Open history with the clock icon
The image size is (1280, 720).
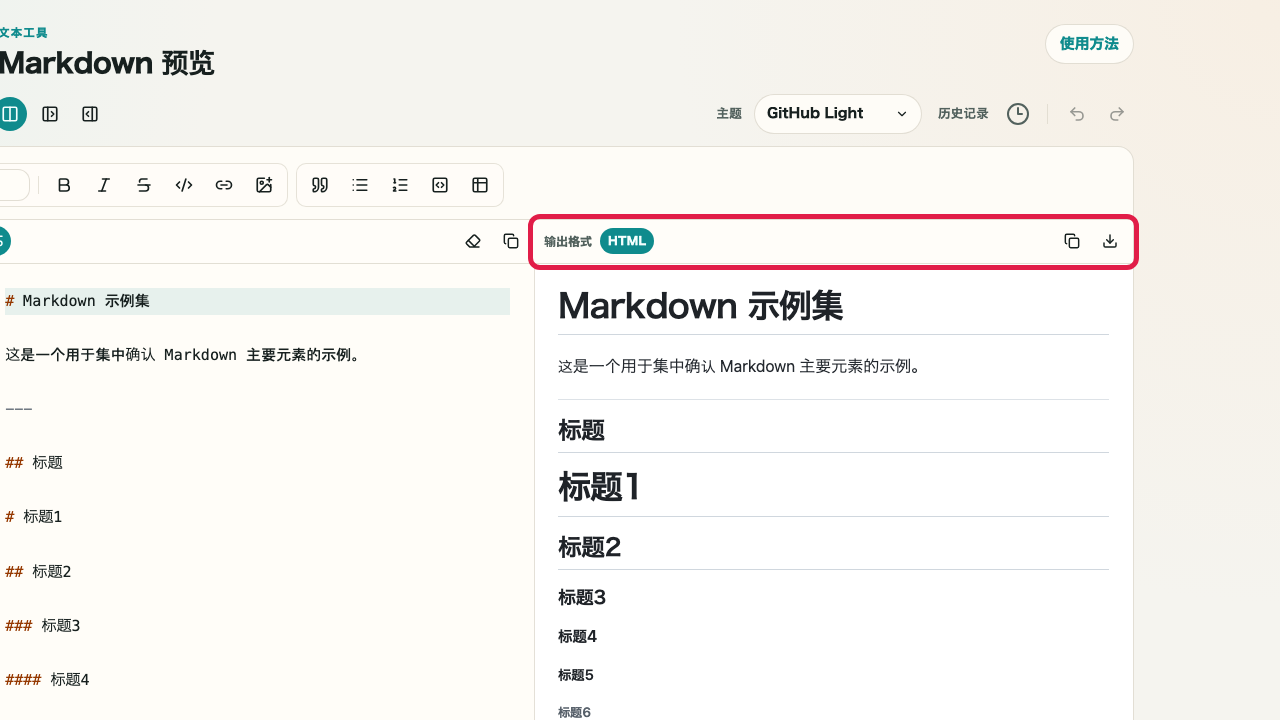point(1018,114)
